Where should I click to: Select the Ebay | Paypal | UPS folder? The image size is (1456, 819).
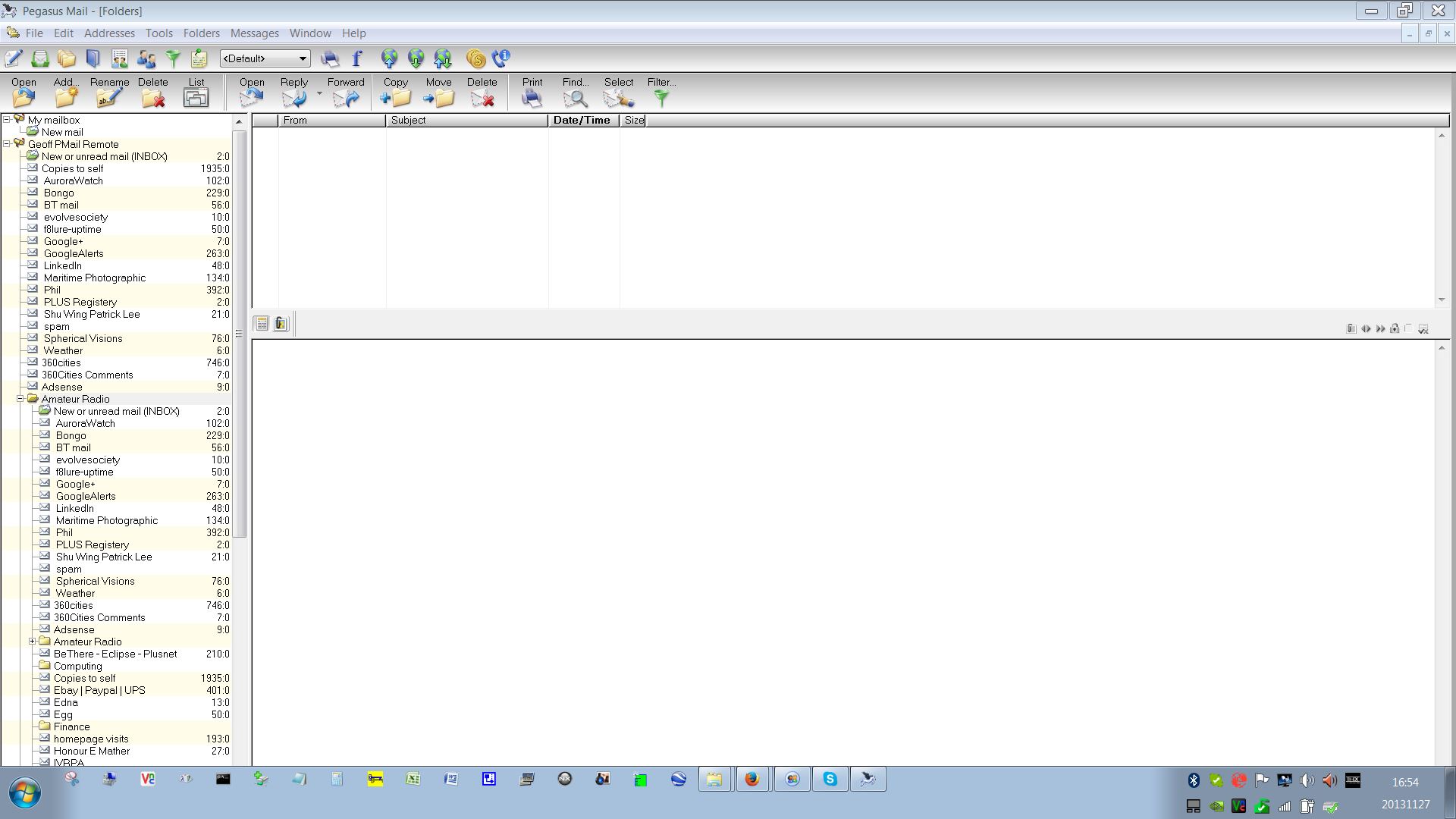coord(99,690)
